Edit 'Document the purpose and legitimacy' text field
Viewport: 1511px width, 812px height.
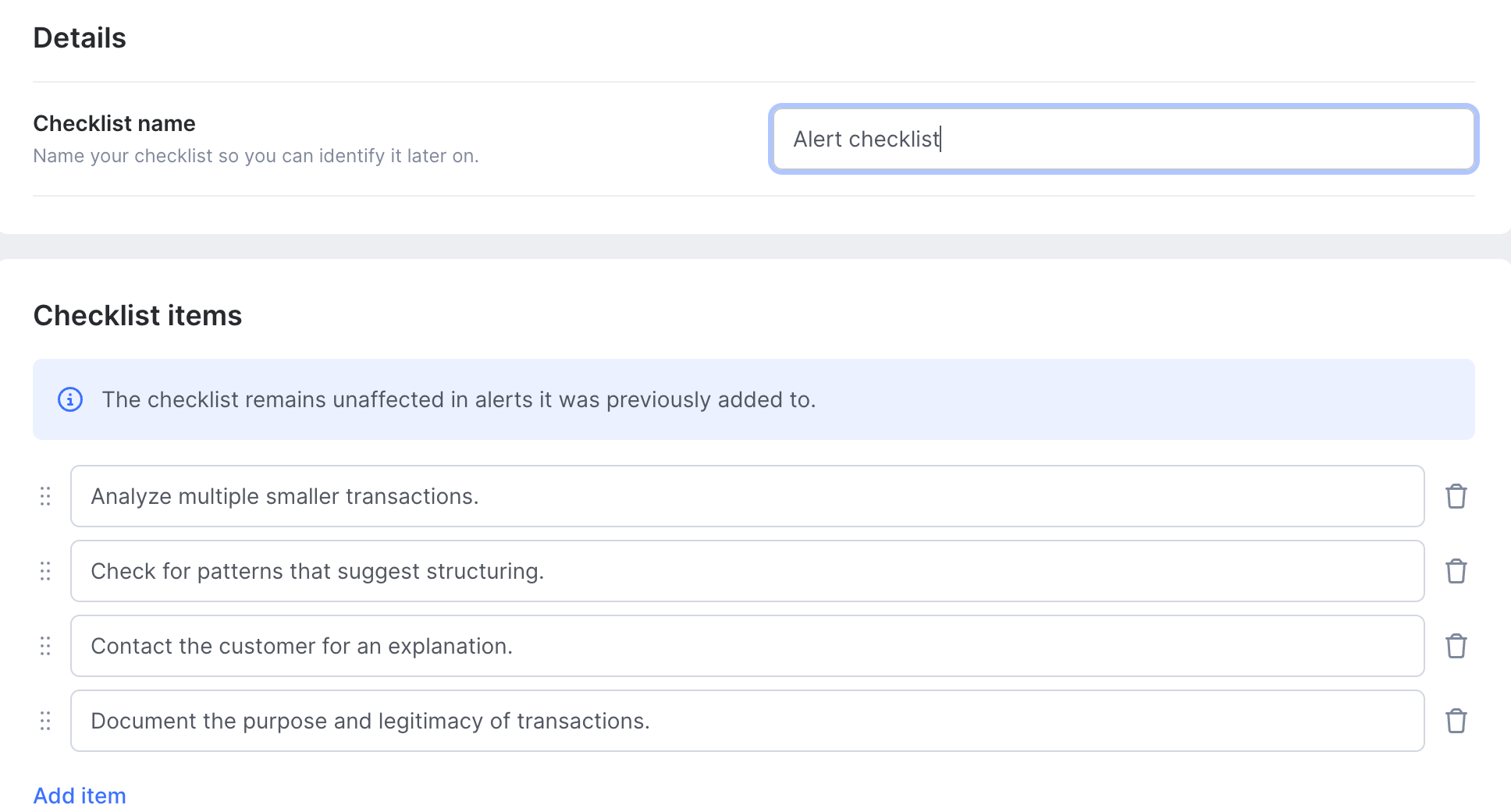tap(747, 721)
